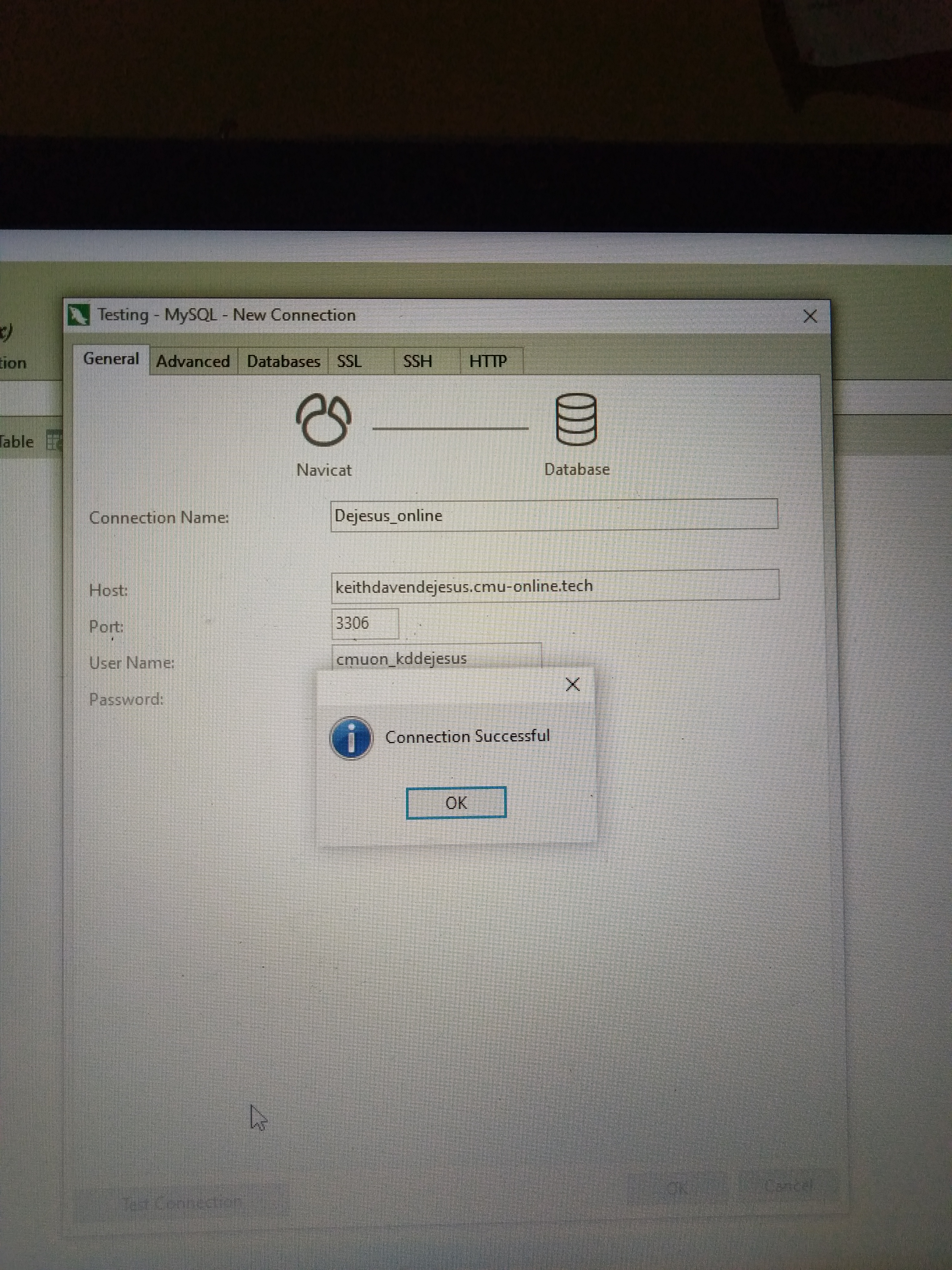Click the blue information icon

[x=351, y=738]
